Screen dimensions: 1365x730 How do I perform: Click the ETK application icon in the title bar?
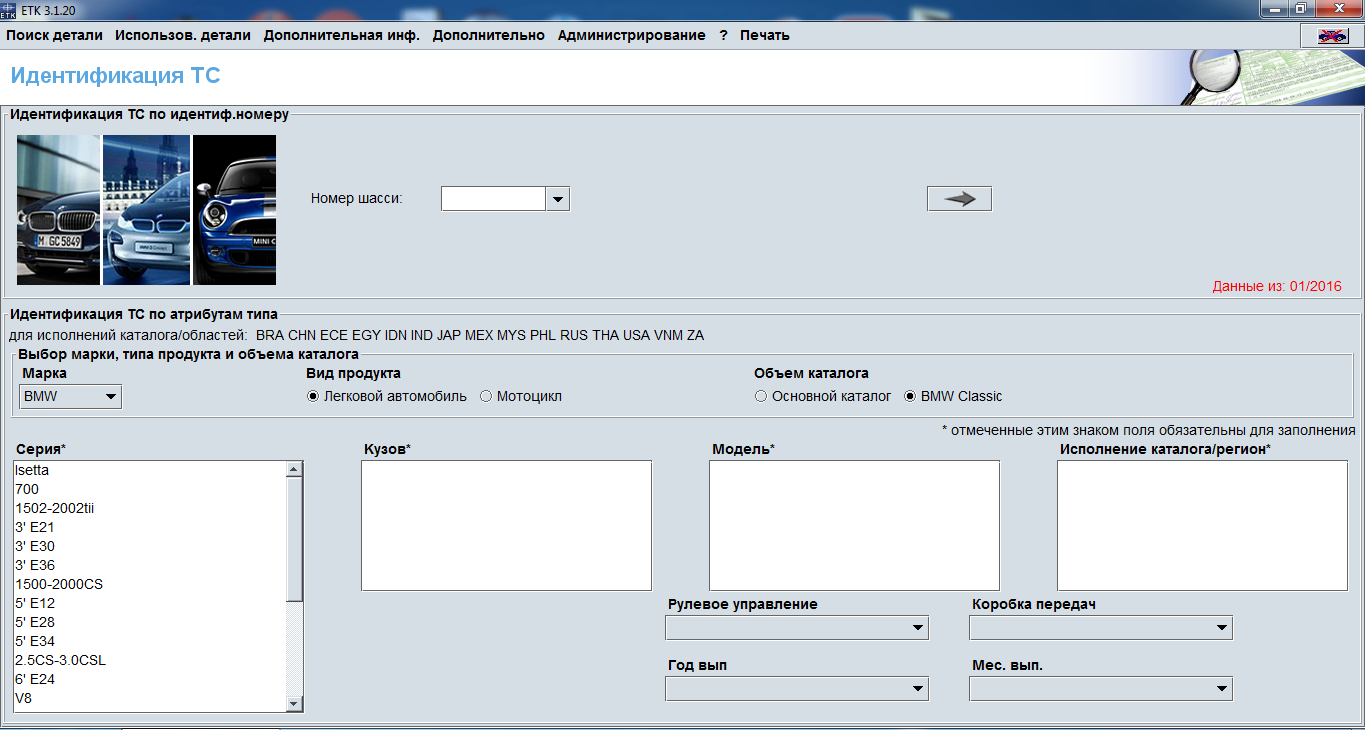(x=9, y=9)
